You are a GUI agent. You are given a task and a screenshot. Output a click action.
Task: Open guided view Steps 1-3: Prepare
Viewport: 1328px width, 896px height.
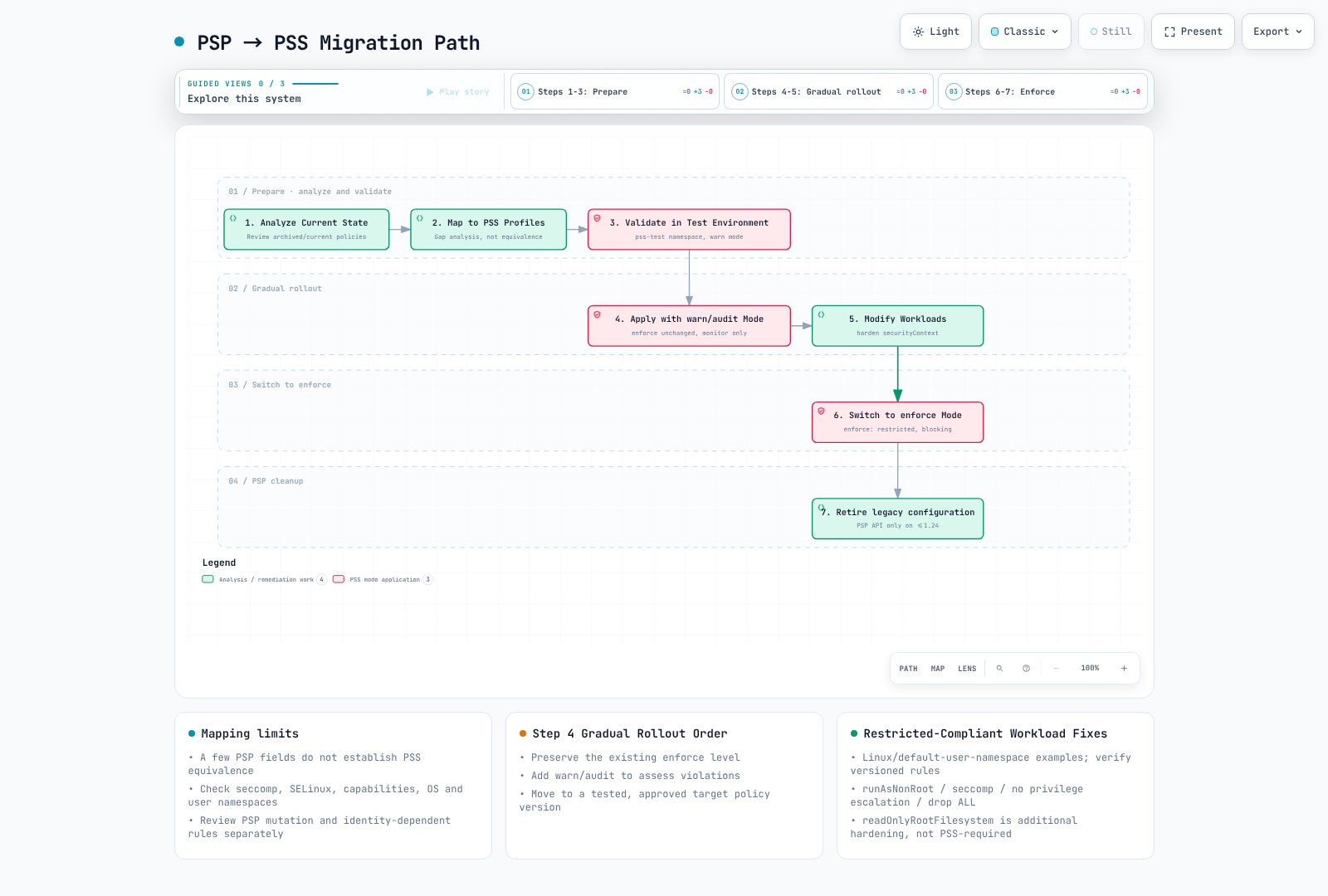[614, 91]
